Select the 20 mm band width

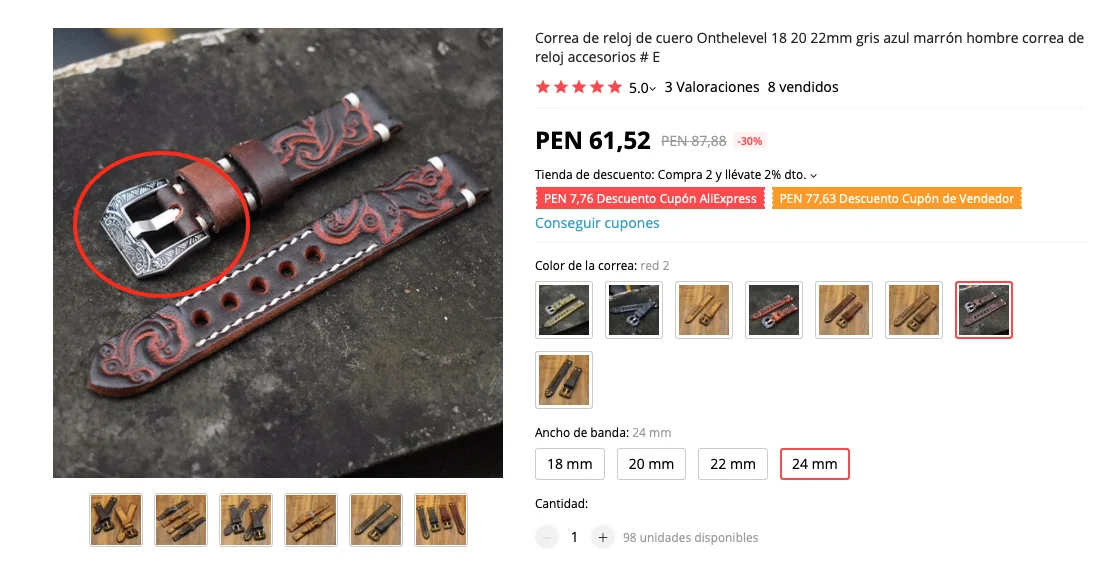(x=651, y=464)
